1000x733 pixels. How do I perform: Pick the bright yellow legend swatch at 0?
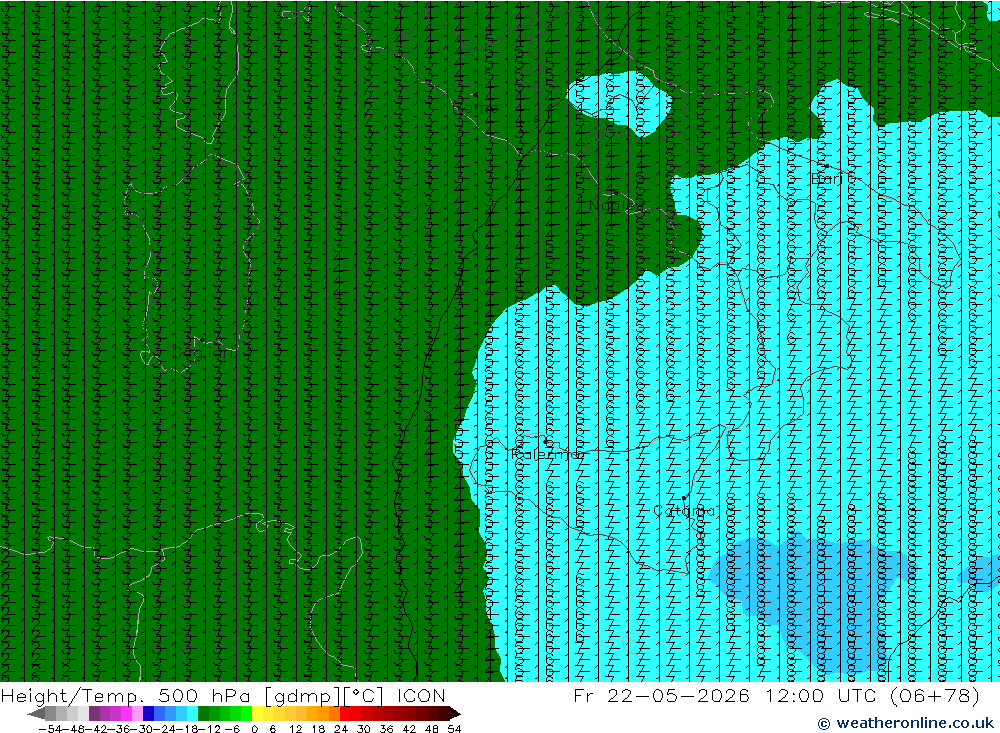coord(258,713)
